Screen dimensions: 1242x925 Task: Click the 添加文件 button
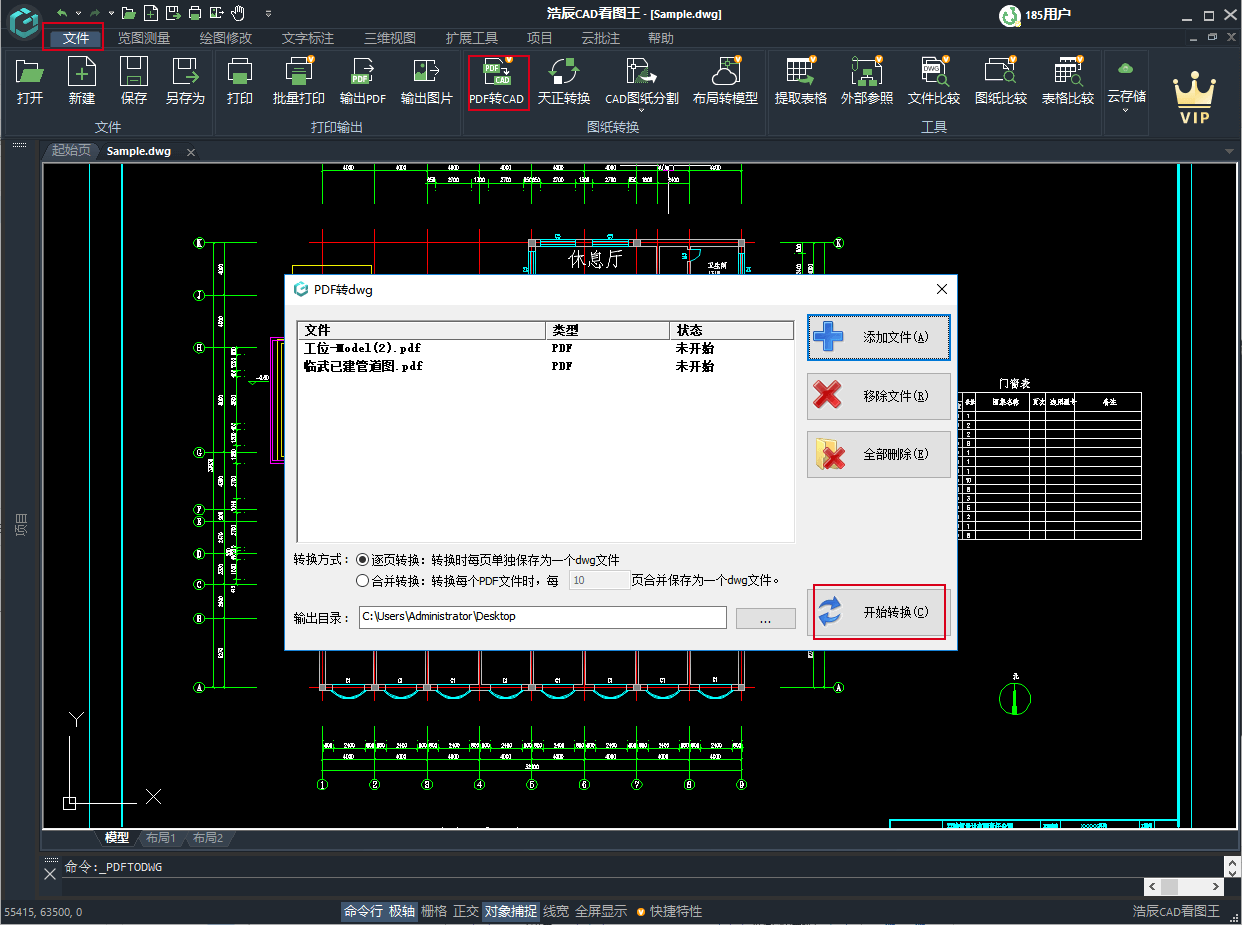tap(878, 338)
